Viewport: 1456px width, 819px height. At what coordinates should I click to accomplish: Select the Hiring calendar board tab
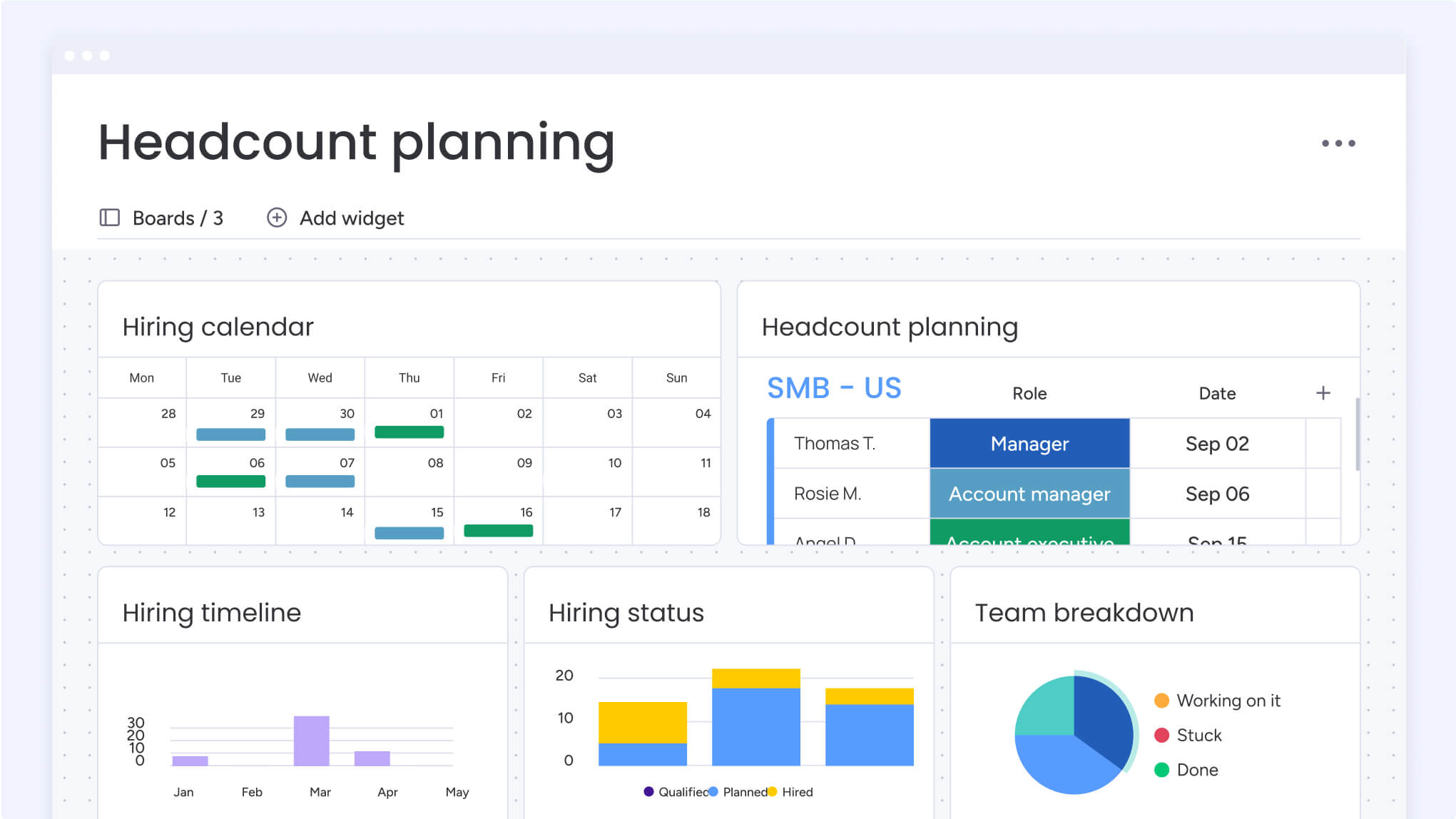220,325
